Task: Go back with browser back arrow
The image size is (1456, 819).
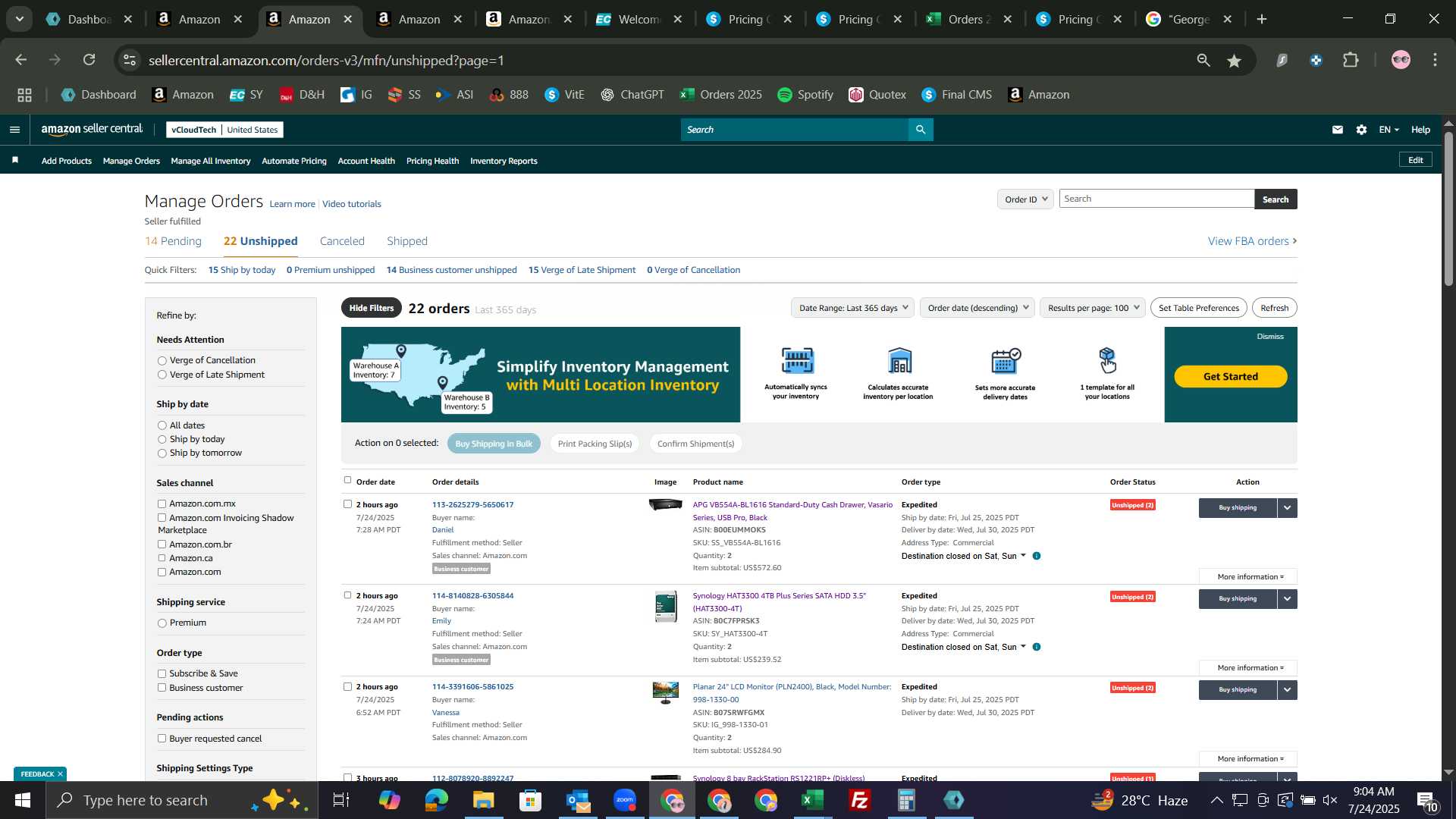Action: 20,60
